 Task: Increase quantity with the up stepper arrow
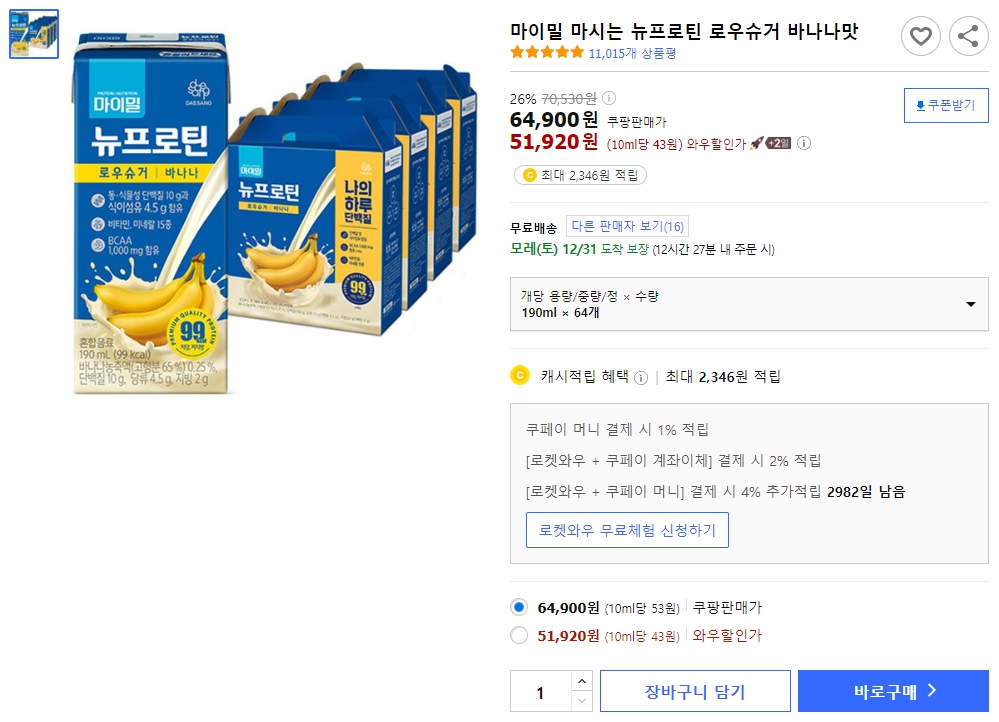click(580, 682)
